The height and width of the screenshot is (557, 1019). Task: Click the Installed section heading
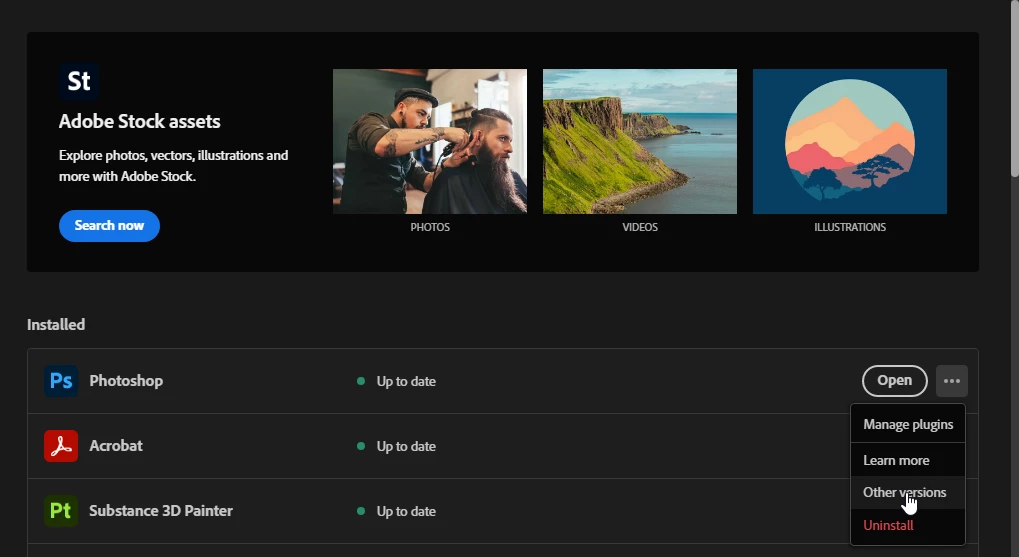(x=56, y=324)
